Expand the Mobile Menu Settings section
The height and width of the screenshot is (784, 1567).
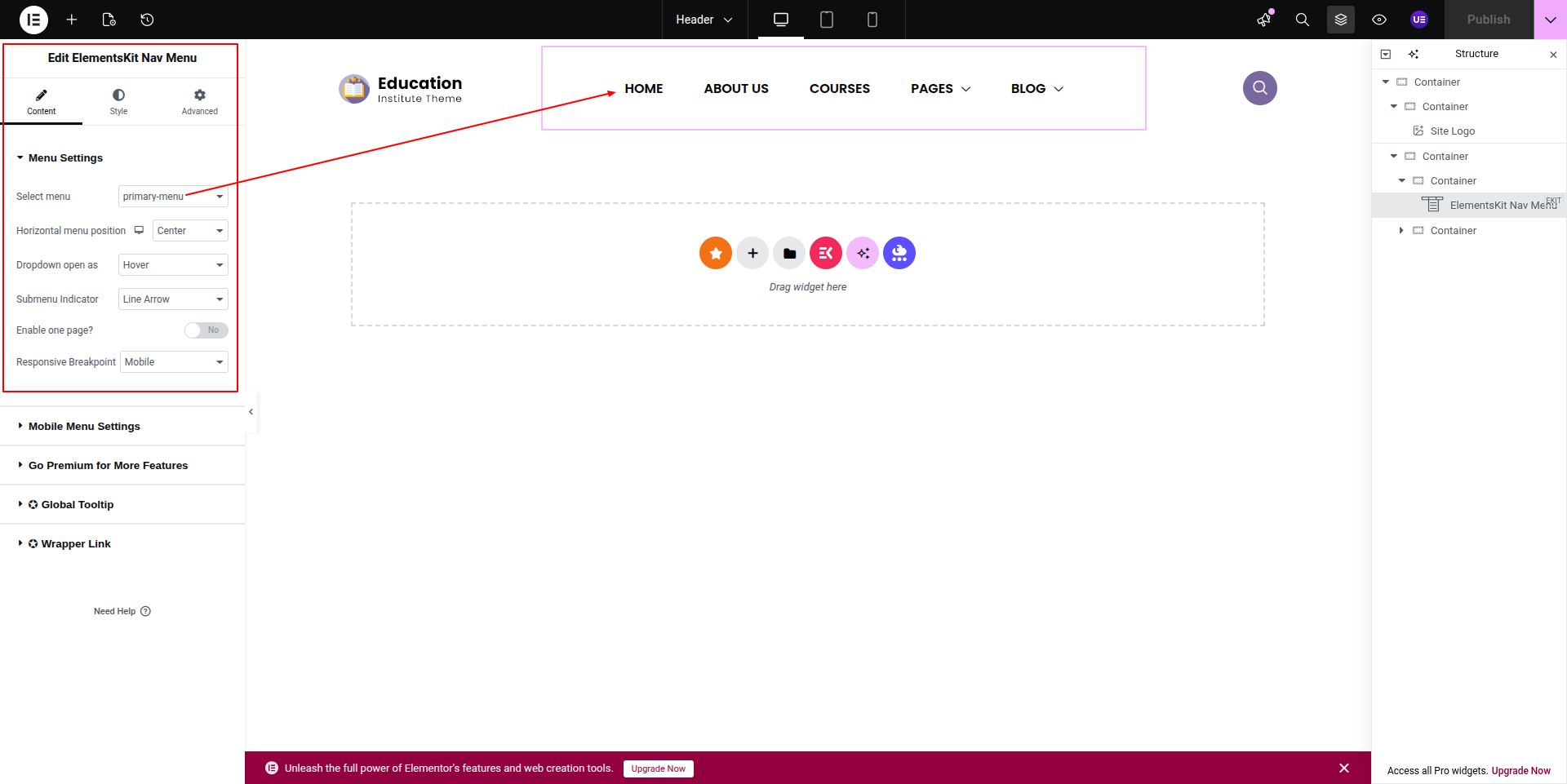(x=84, y=427)
